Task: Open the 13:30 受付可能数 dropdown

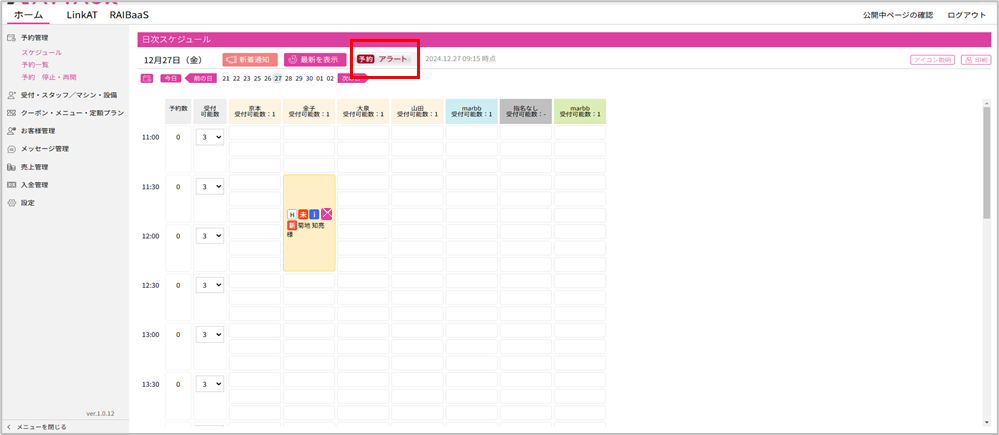Action: click(209, 384)
